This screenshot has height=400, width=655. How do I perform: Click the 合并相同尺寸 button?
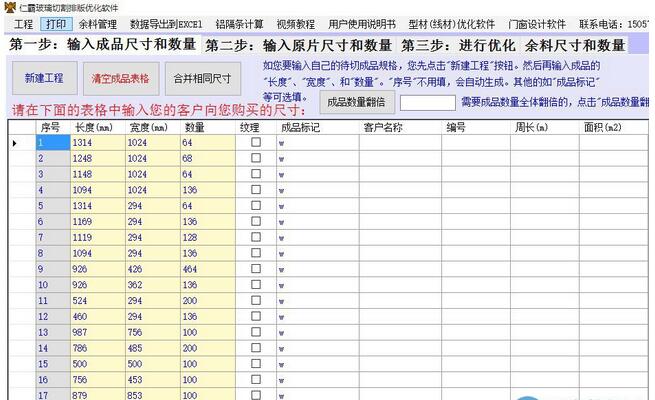[203, 78]
